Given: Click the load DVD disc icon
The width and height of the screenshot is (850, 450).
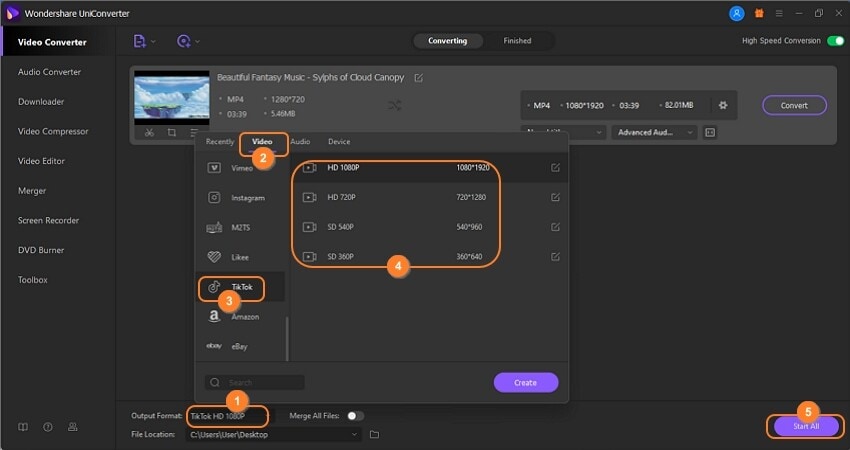Looking at the screenshot, I should click(x=184, y=41).
